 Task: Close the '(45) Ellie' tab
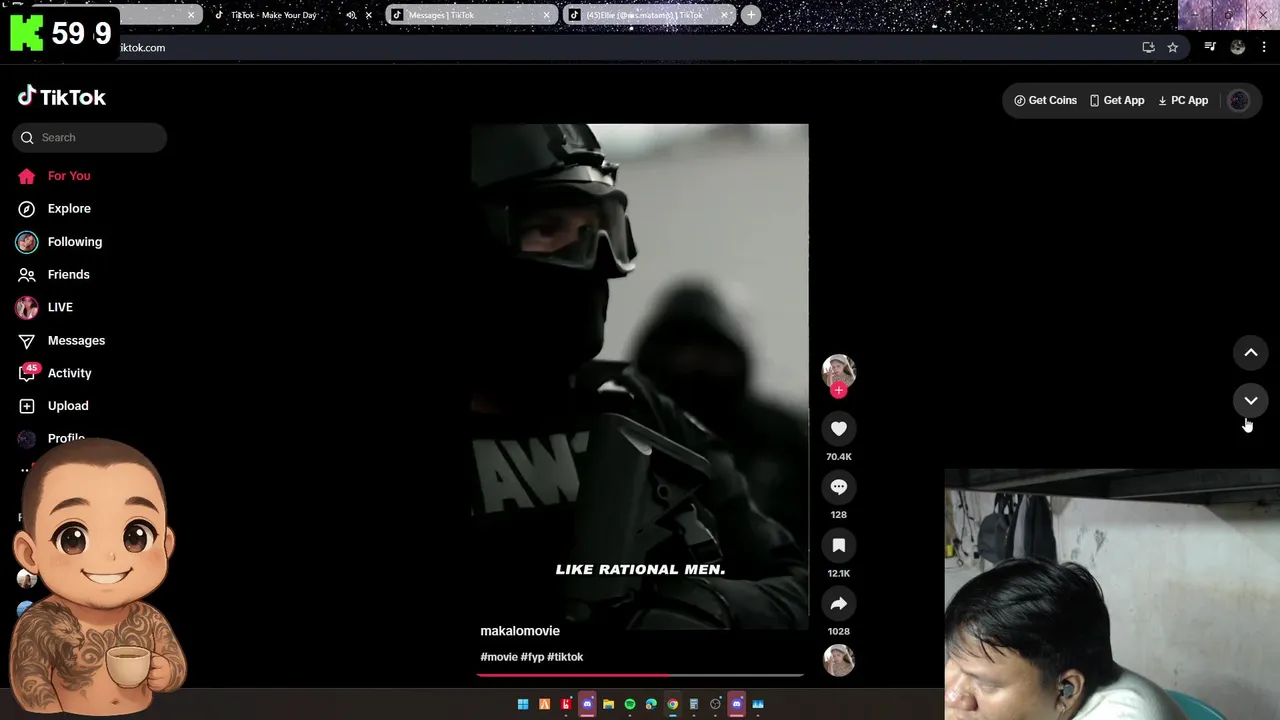tap(724, 15)
